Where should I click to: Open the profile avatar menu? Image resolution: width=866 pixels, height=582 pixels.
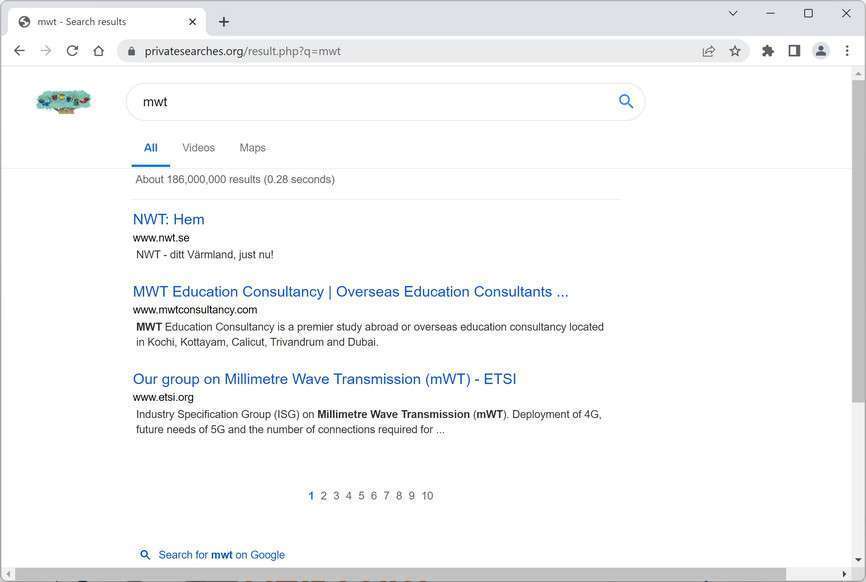(x=821, y=51)
